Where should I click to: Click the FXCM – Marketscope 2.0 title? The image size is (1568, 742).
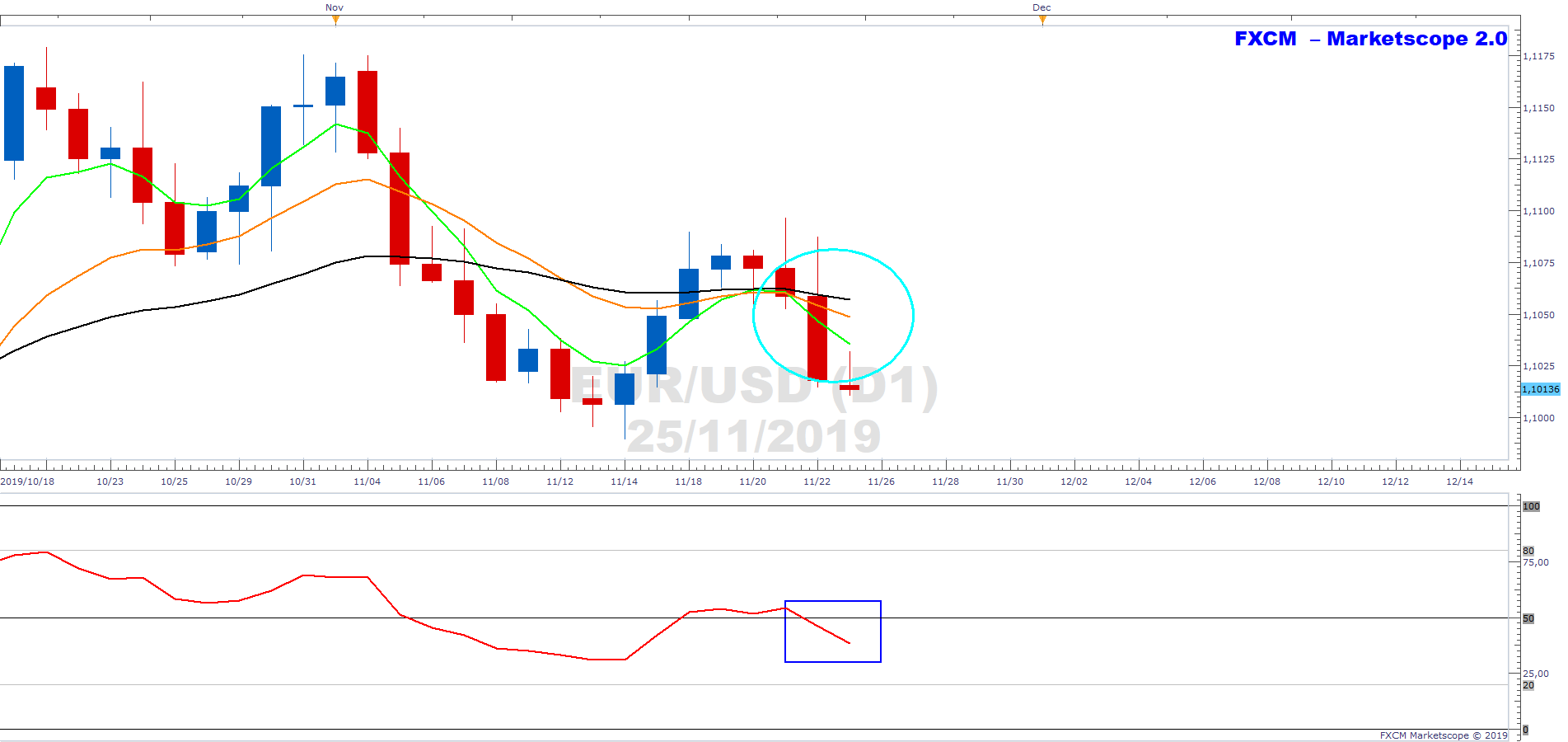click(x=1370, y=39)
